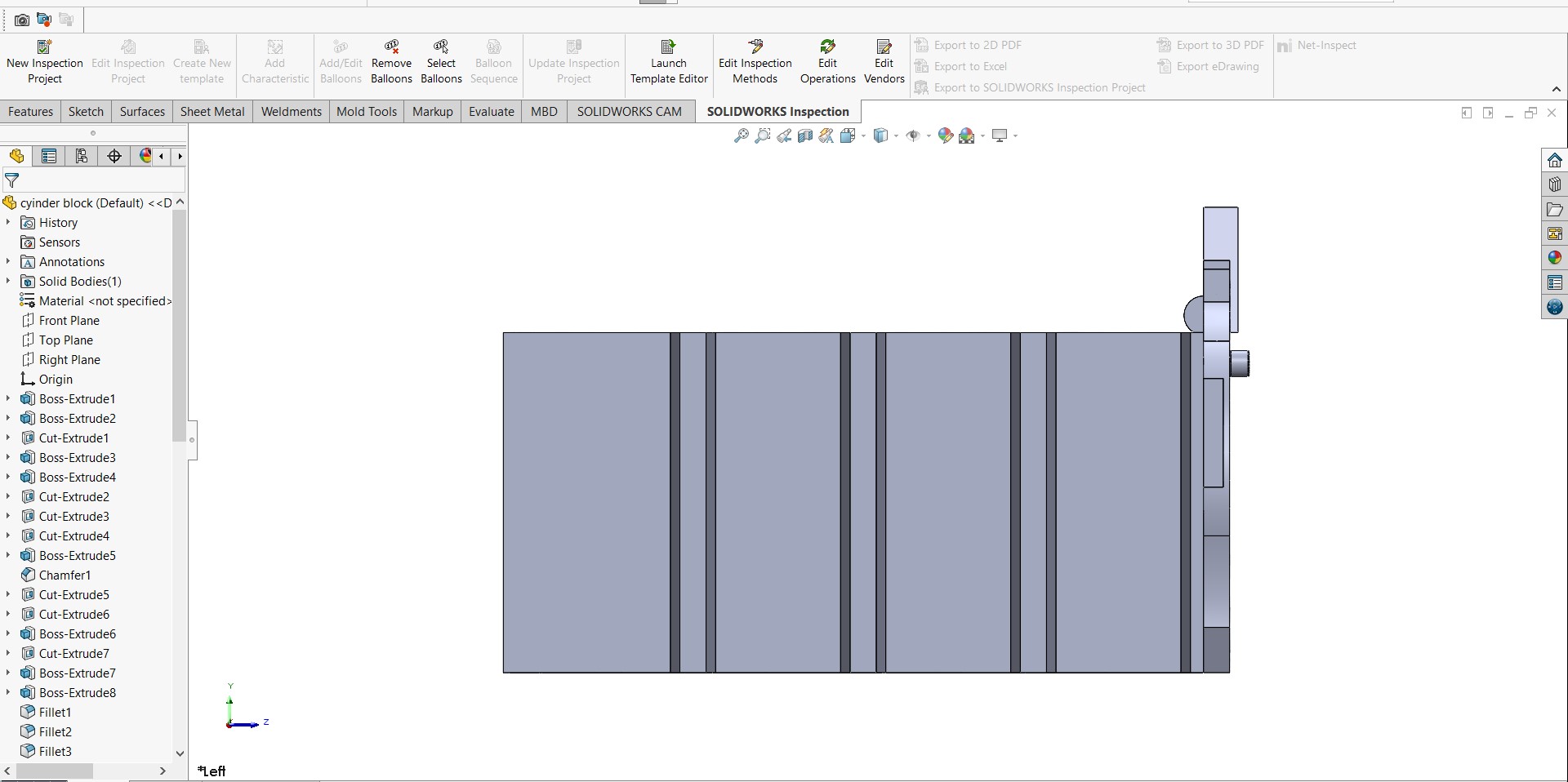The image size is (1568, 782).
Task: Open ConfigurationManager tab
Action: [x=82, y=156]
